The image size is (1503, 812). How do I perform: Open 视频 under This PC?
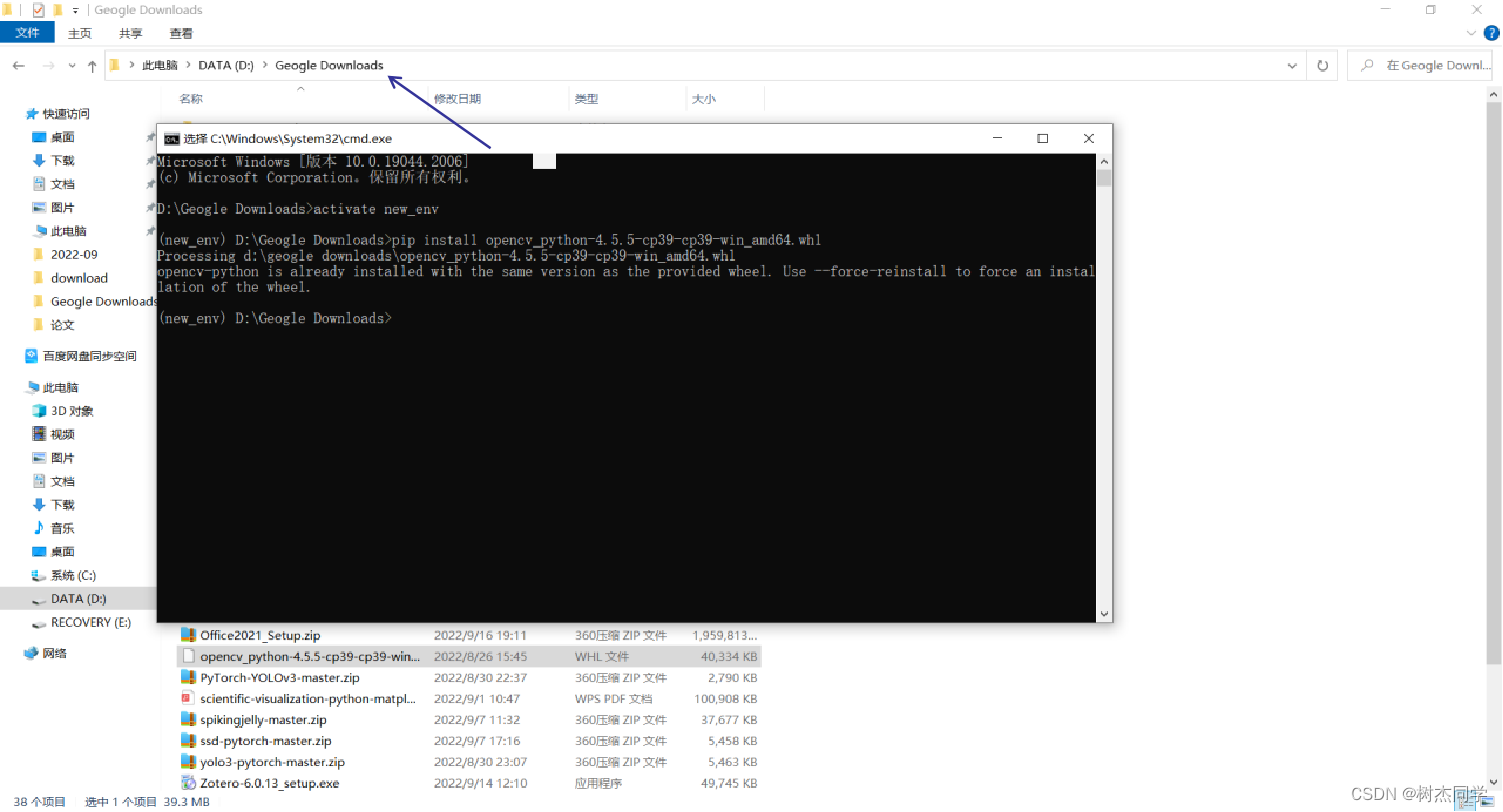pyautogui.click(x=62, y=434)
